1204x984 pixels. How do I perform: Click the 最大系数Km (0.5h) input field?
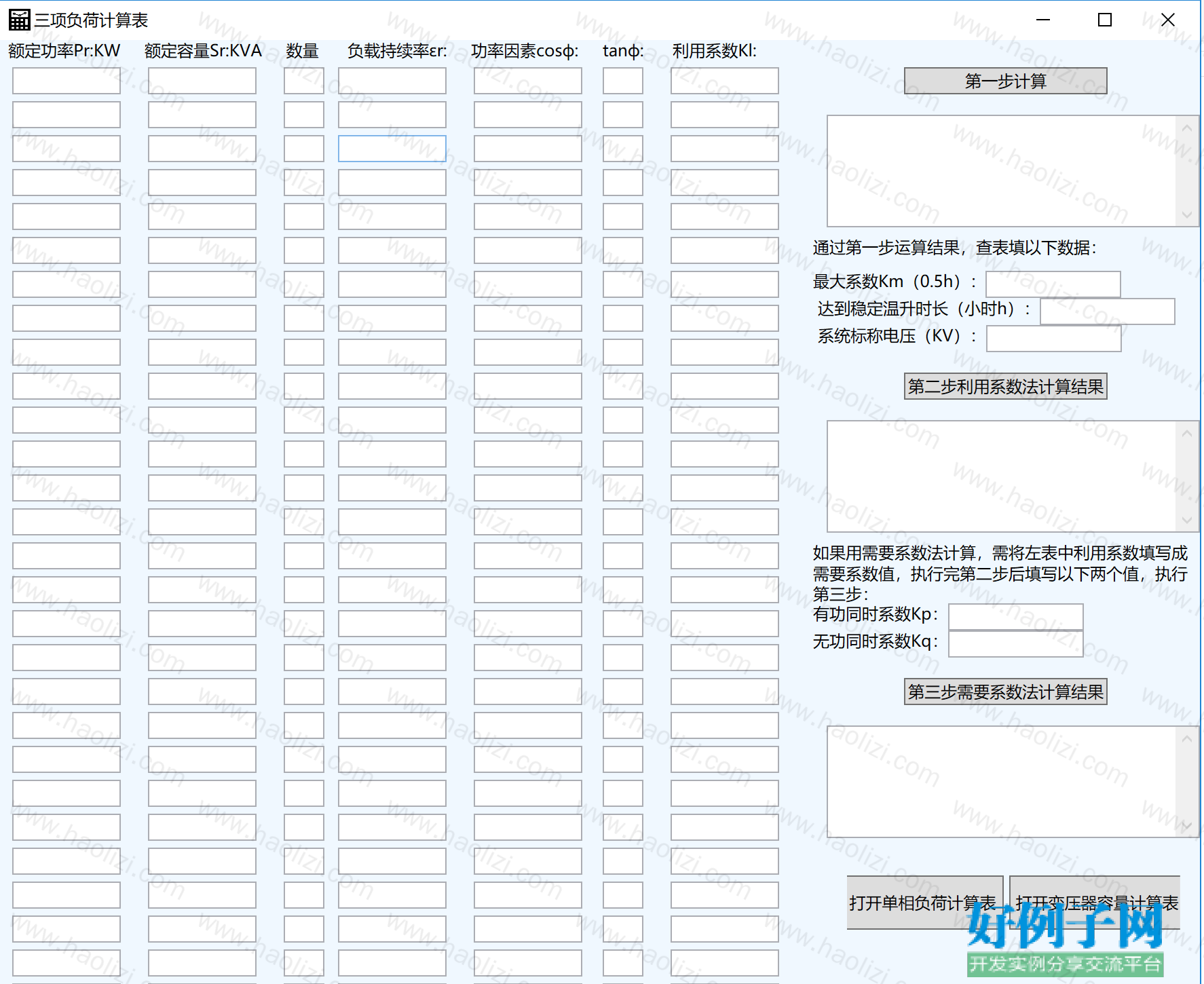pyautogui.click(x=1053, y=284)
